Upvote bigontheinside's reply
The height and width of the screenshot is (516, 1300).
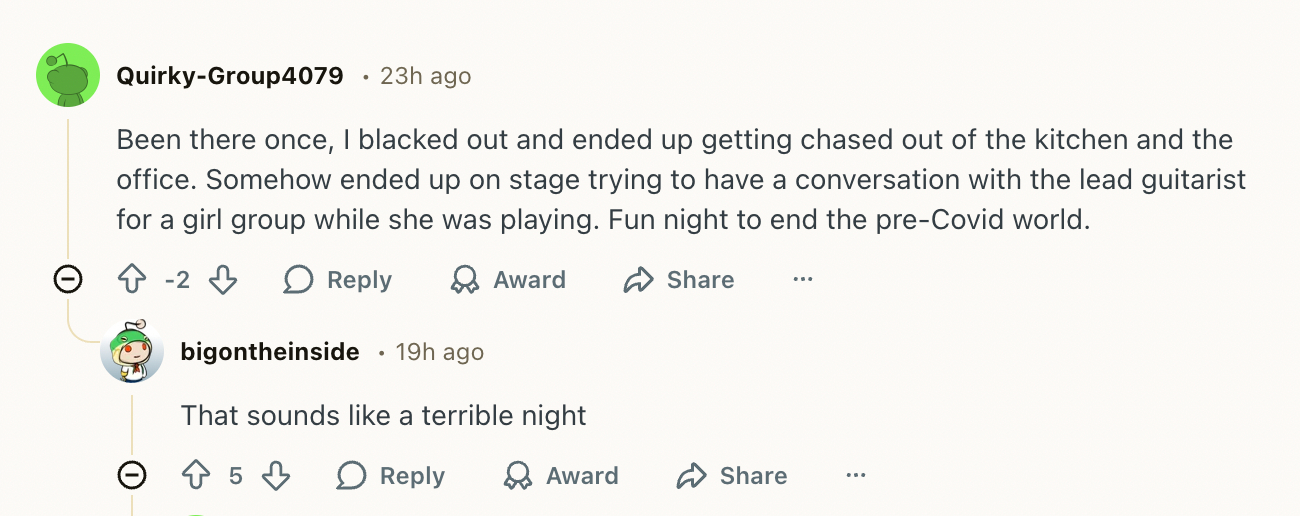coord(196,476)
